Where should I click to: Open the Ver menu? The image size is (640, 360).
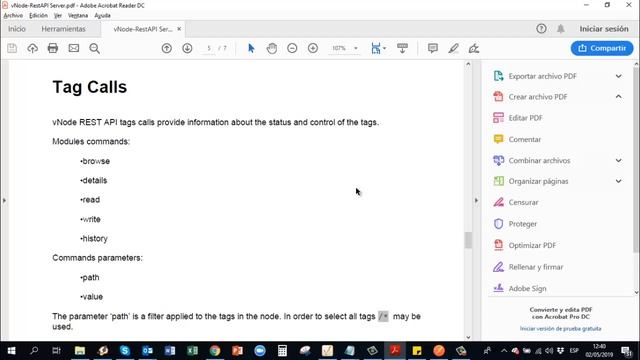[58, 16]
